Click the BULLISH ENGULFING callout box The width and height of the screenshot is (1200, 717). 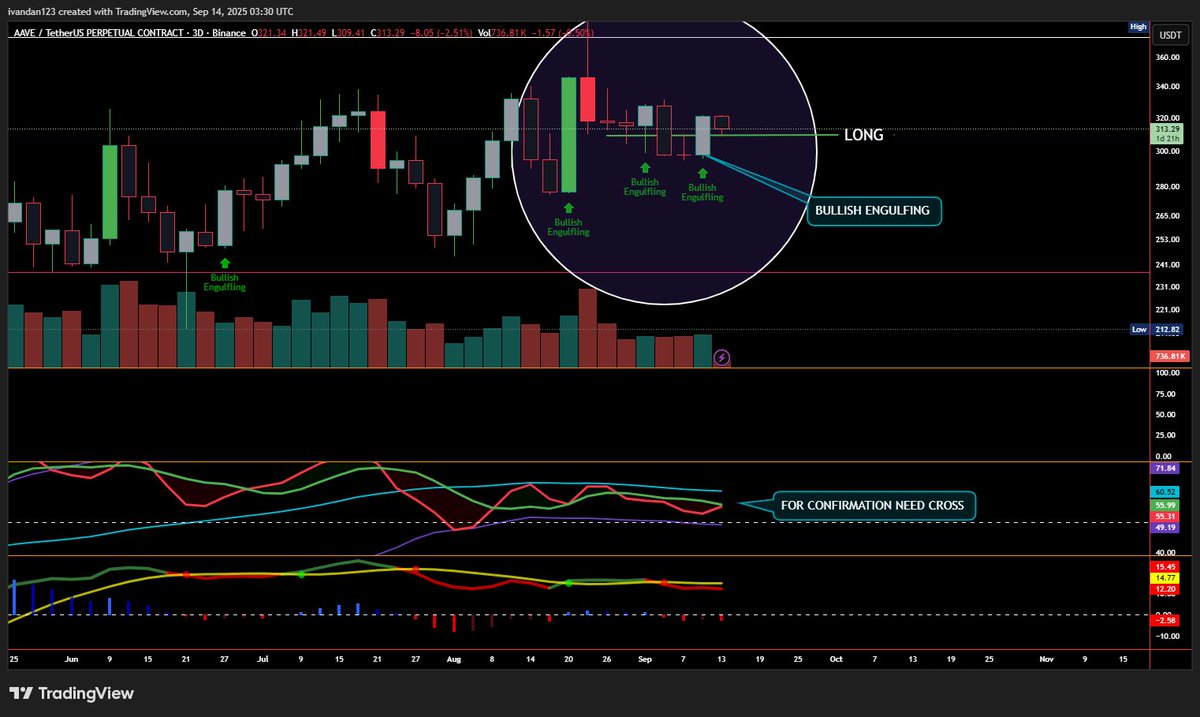(874, 211)
